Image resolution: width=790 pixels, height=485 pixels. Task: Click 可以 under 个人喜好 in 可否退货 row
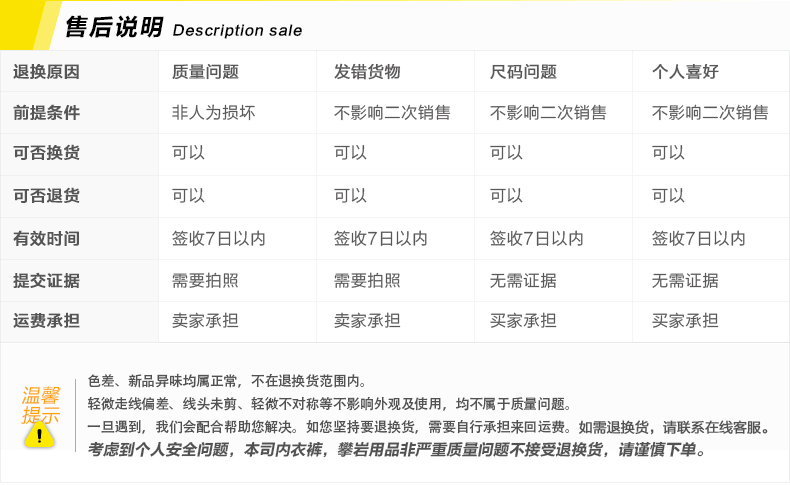(668, 195)
